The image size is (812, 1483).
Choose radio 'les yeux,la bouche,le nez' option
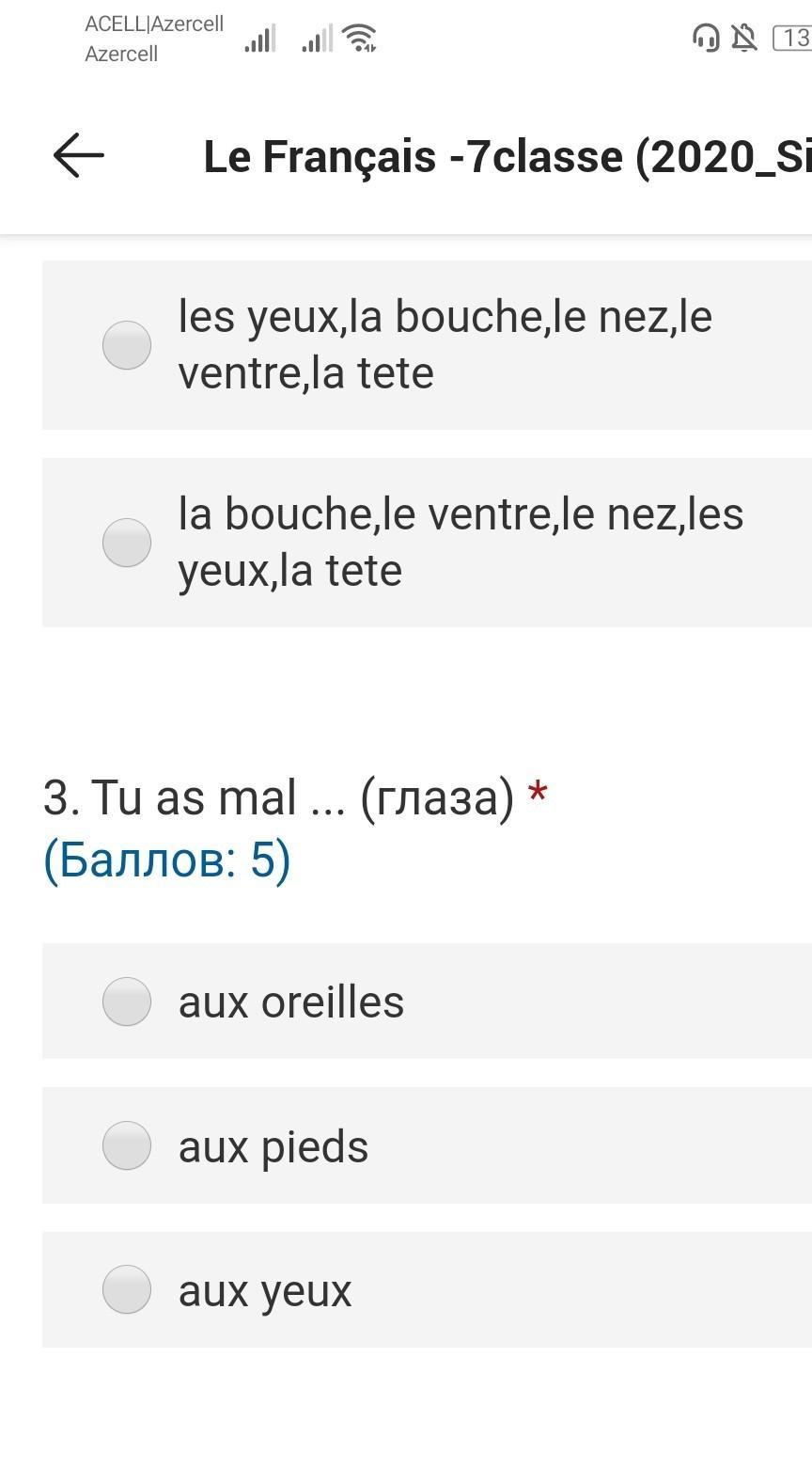(127, 345)
